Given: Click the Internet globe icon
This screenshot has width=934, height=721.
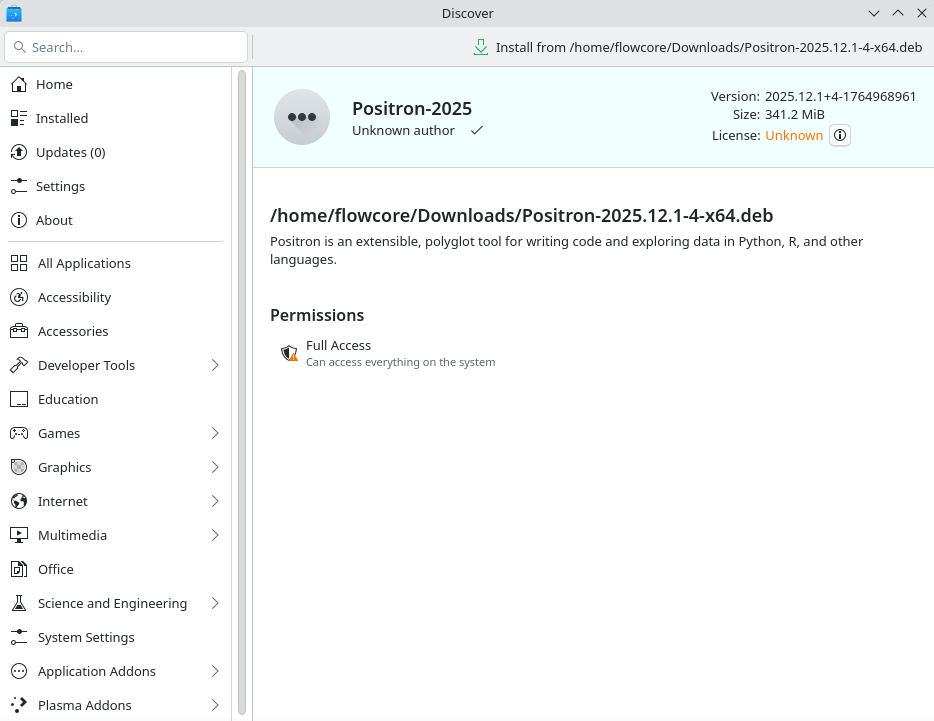Looking at the screenshot, I should tap(19, 501).
